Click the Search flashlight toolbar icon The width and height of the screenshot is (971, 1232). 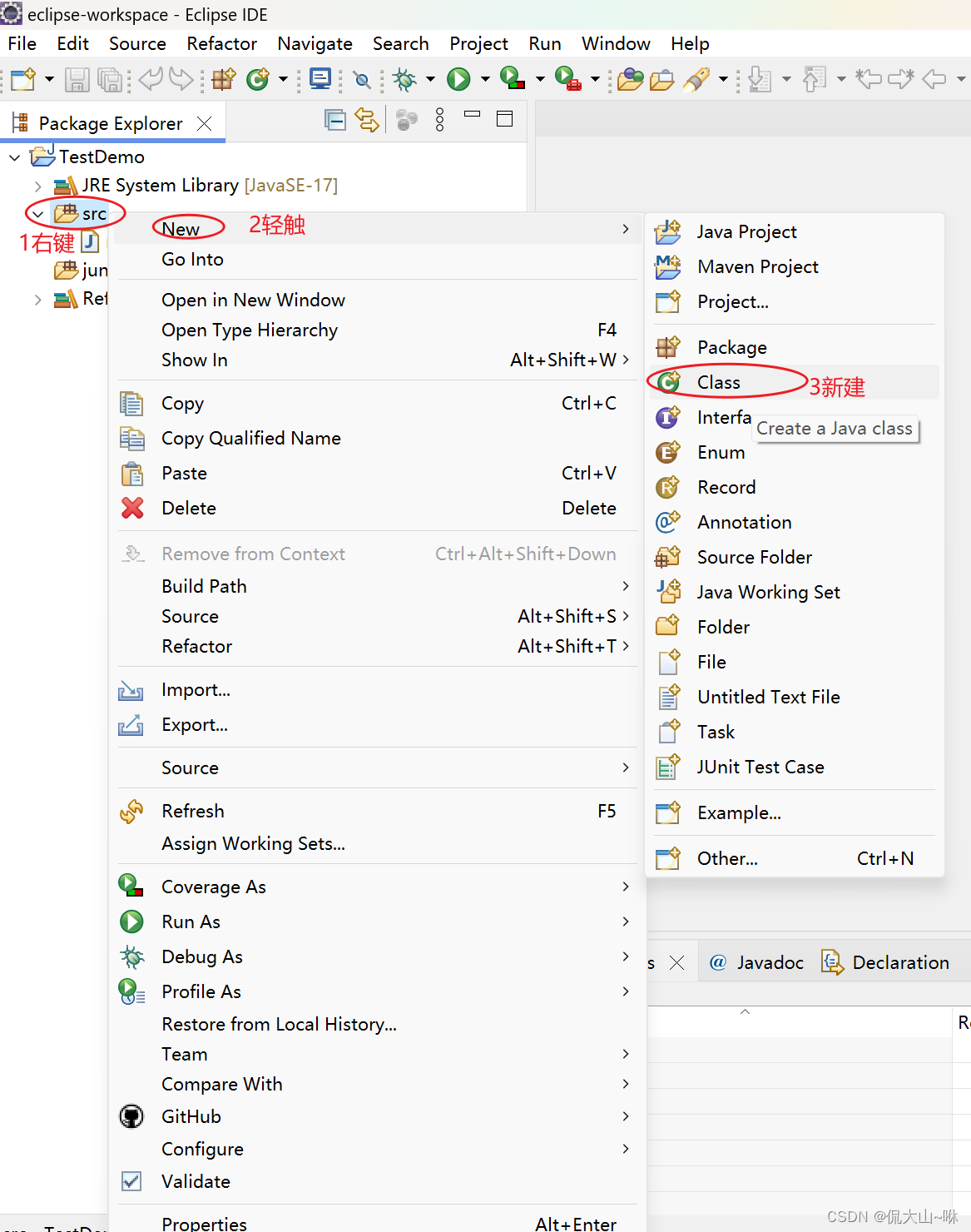(x=696, y=79)
